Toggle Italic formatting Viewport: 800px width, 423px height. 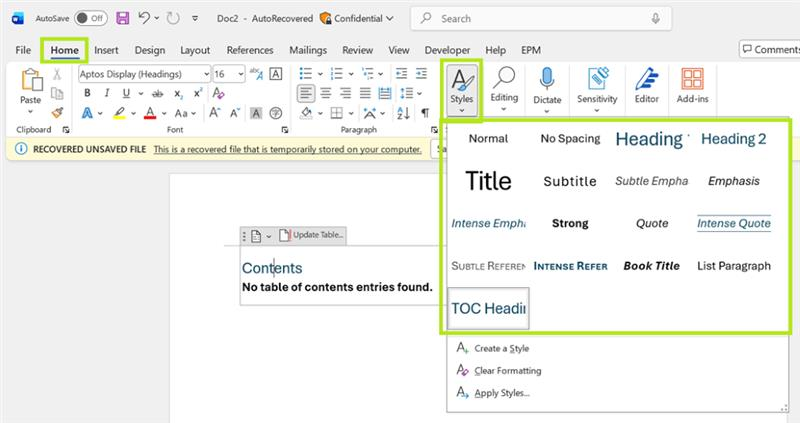tap(107, 93)
